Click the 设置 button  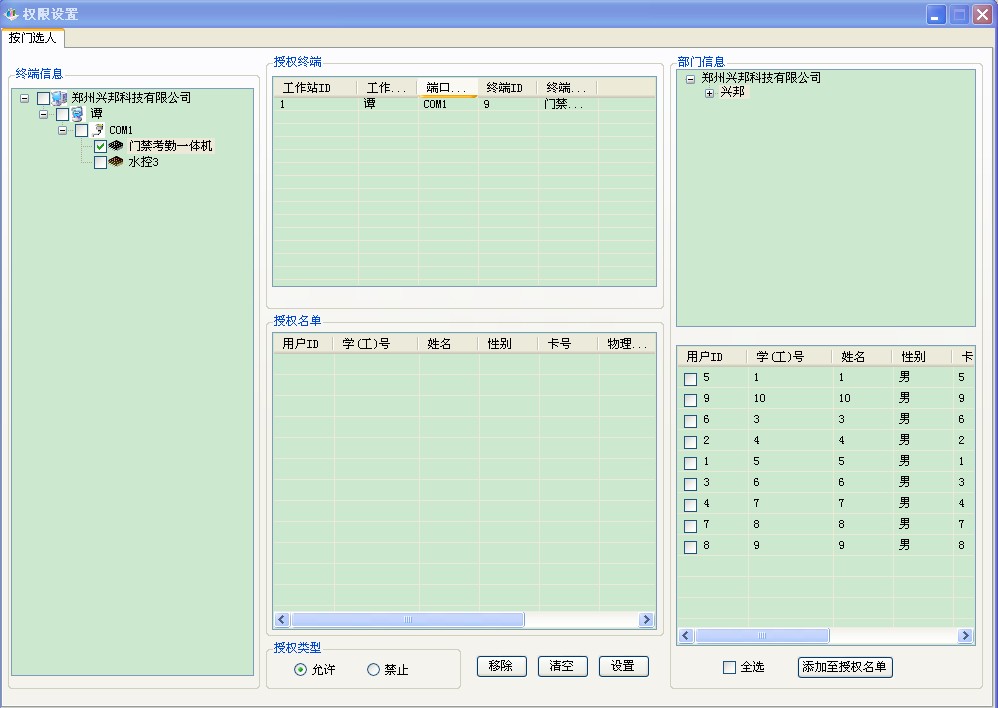624,666
